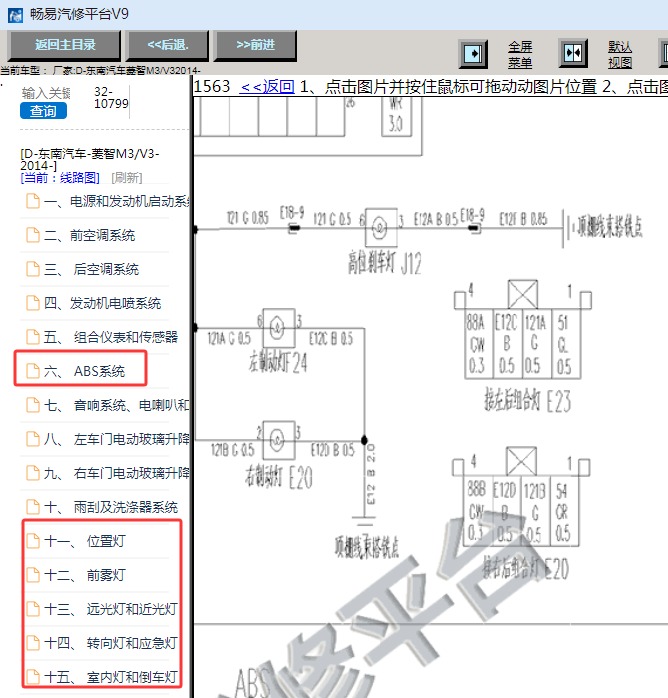Image resolution: width=668 pixels, height=698 pixels.
Task: Click the document icon beside 发动机电喷系统
Action: tap(32, 303)
